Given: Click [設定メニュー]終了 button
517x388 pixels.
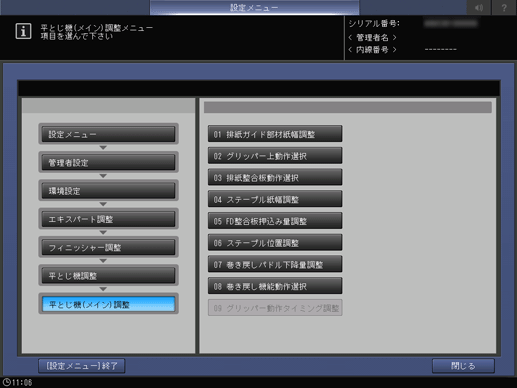Looking at the screenshot, I should click(82, 366).
